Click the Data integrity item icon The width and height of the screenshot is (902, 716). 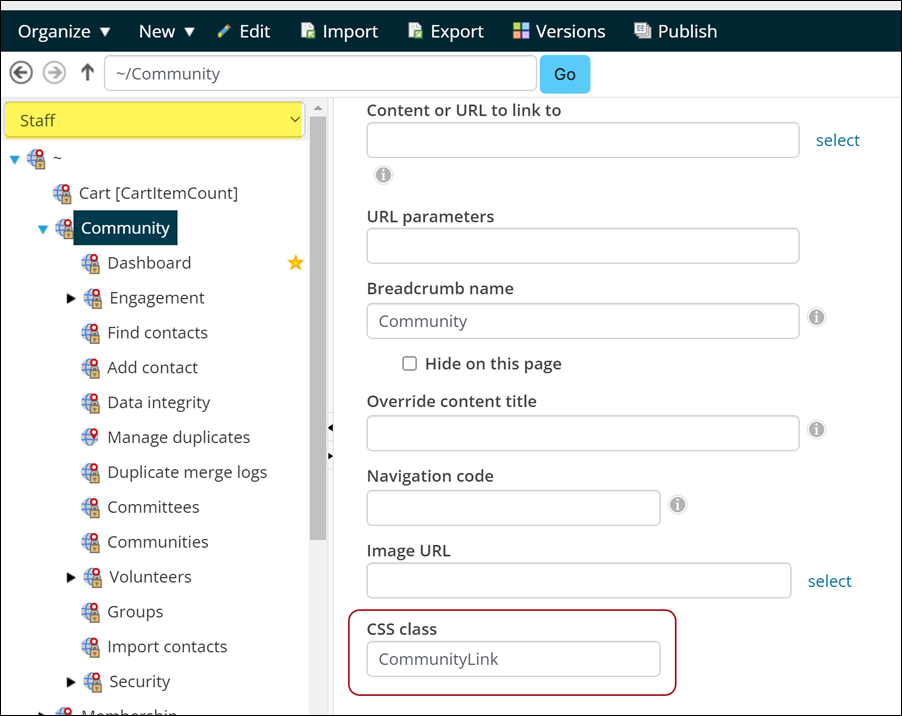point(90,403)
